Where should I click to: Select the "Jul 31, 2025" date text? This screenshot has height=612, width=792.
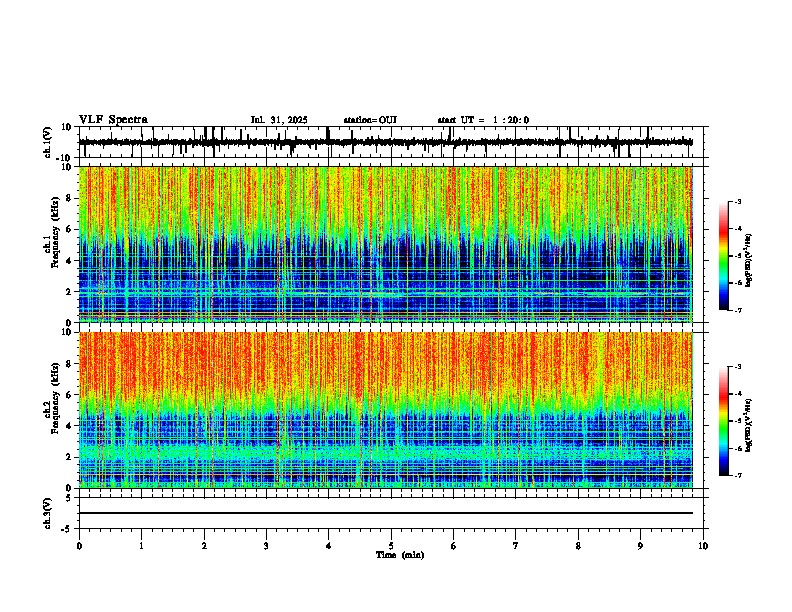(x=279, y=120)
